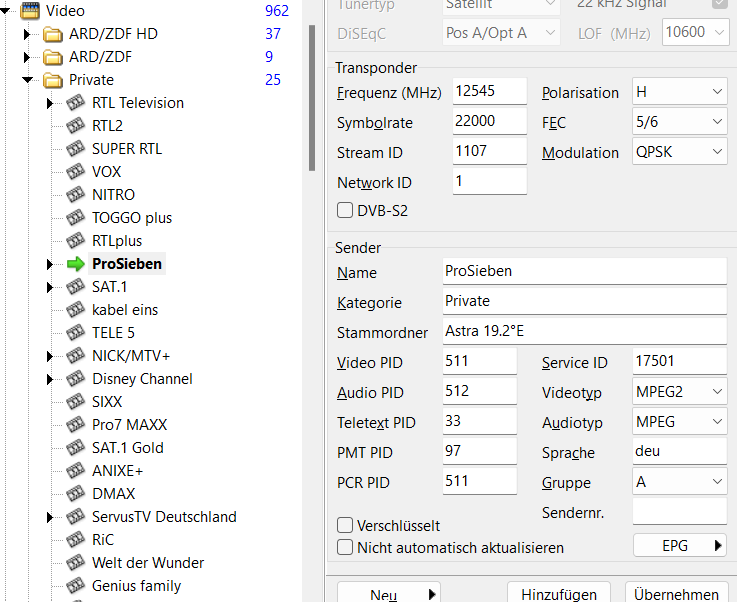
Task: Click the DMAX channel icon
Action: pyautogui.click(x=76, y=494)
